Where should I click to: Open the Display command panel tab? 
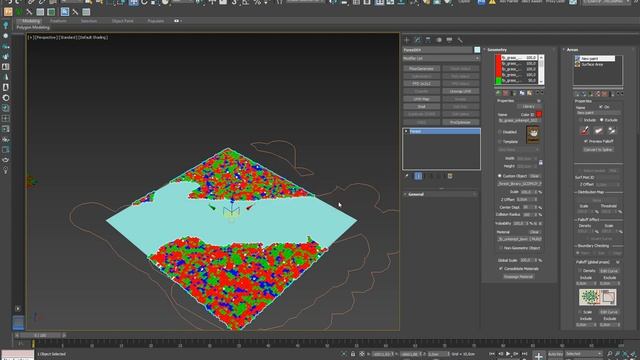click(449, 40)
